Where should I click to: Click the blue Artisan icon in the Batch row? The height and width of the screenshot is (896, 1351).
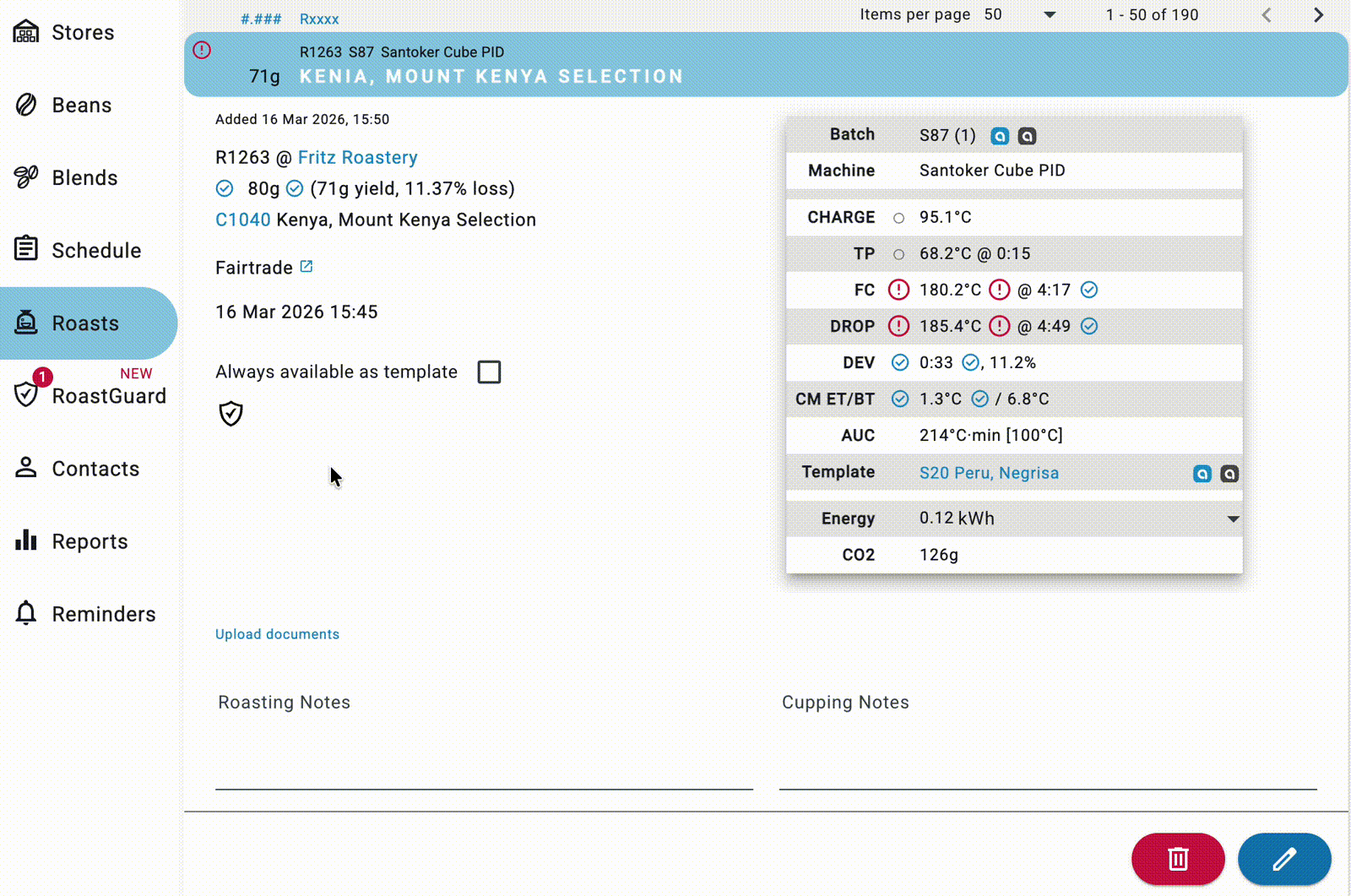pos(1000,136)
